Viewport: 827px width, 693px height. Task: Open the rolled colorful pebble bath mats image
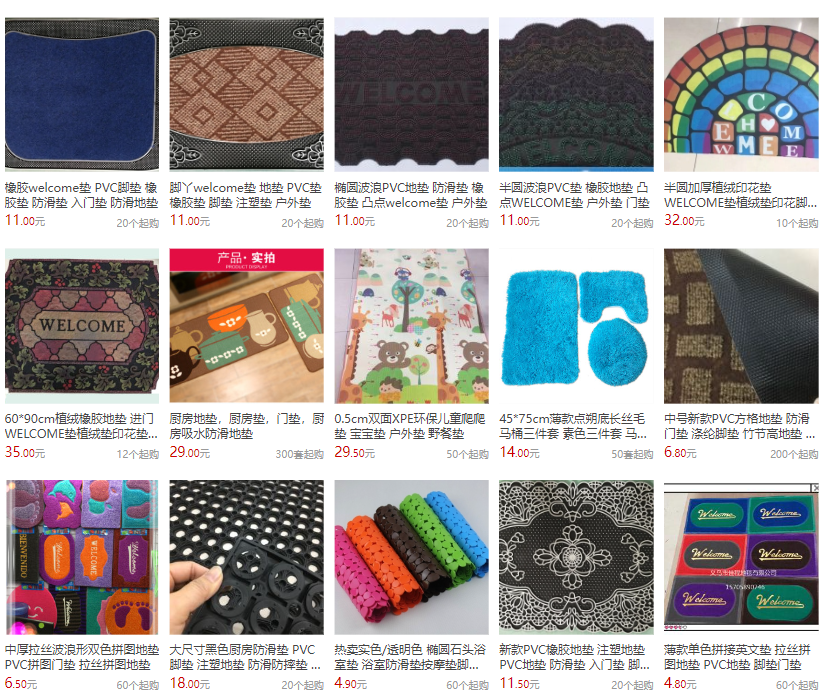tap(411, 557)
